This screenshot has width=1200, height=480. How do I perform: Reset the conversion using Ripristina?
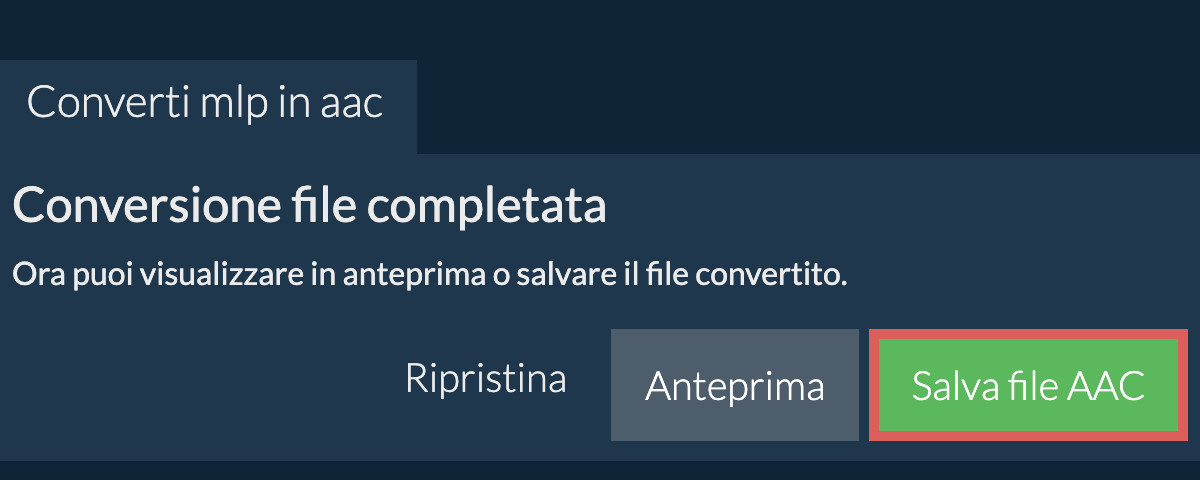485,379
